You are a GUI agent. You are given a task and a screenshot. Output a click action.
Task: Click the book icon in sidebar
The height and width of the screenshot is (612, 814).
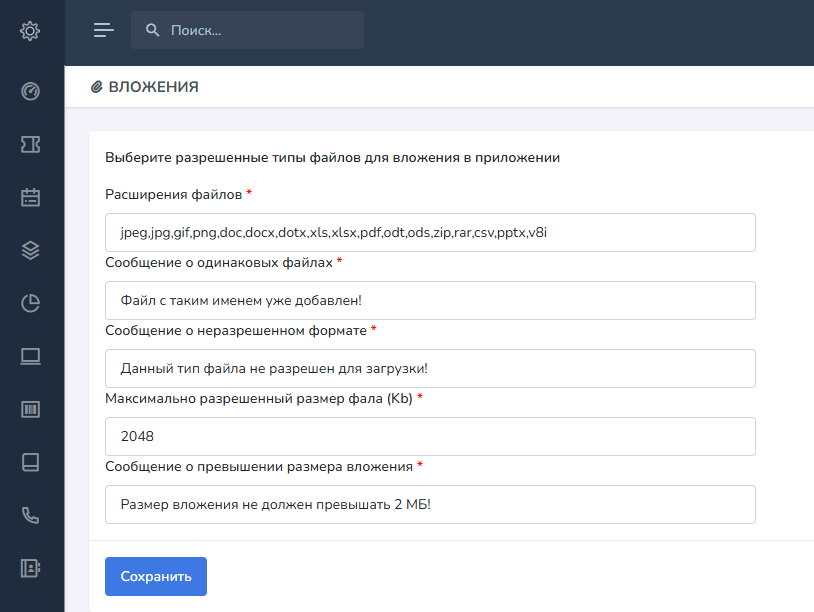30,463
